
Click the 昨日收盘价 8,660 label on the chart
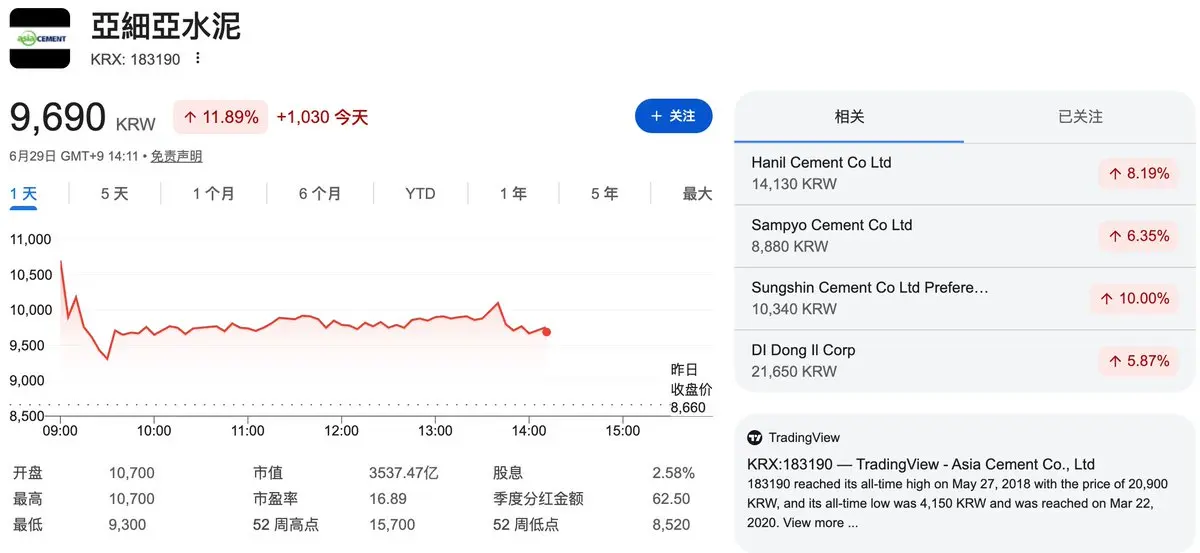click(691, 388)
